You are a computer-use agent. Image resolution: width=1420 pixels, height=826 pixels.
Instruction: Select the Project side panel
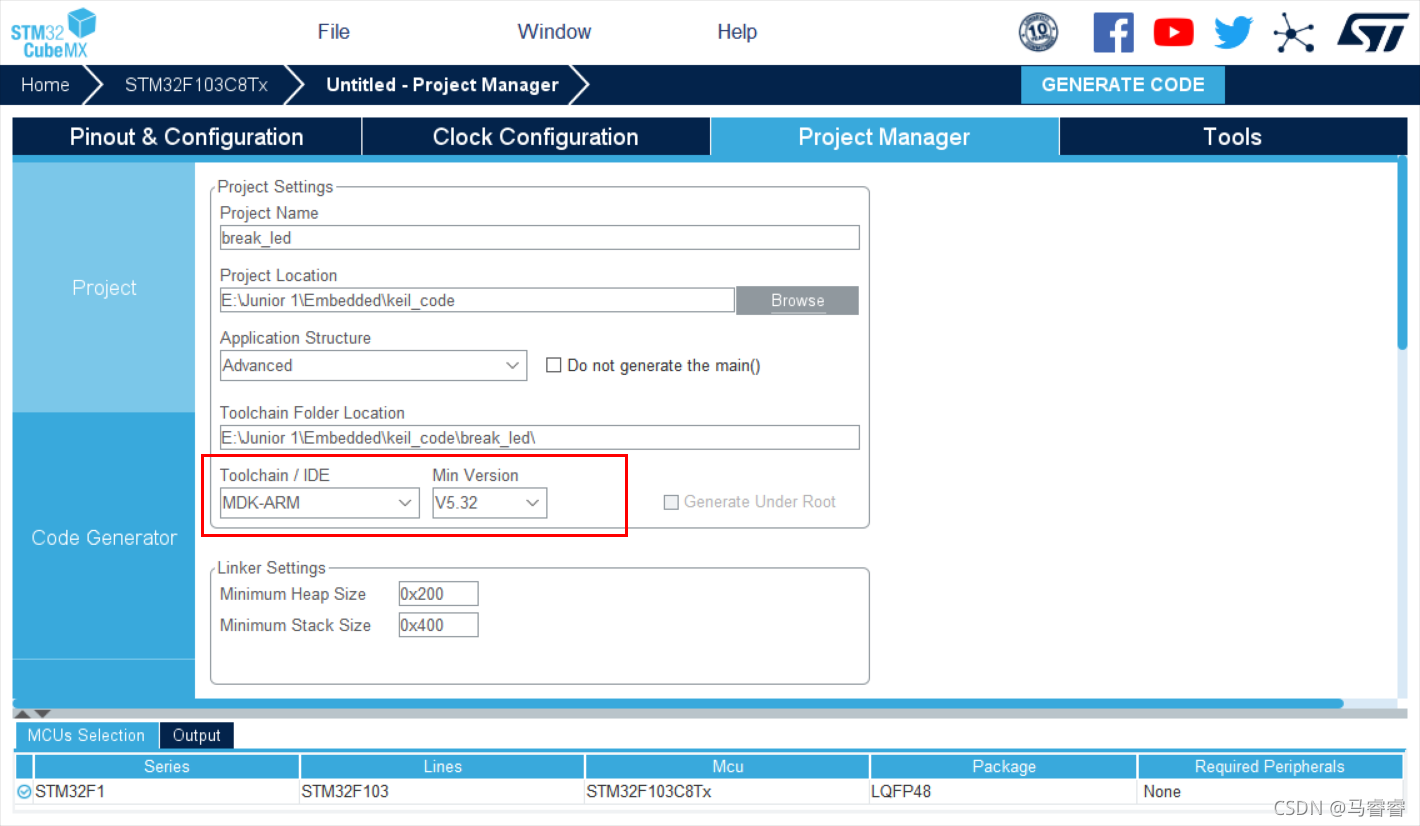pyautogui.click(x=104, y=288)
